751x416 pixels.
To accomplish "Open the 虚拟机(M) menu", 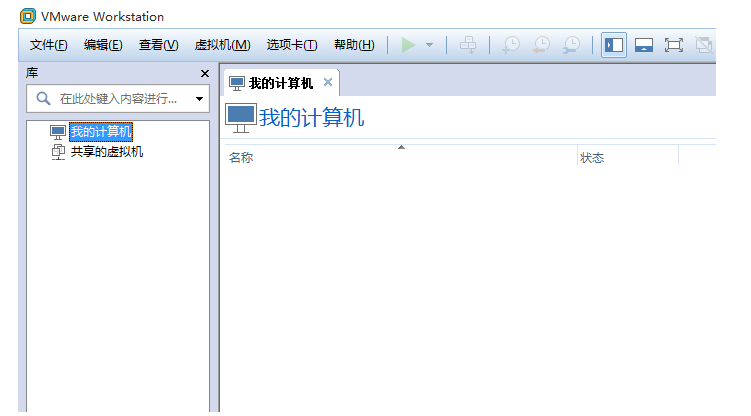I will pos(222,45).
